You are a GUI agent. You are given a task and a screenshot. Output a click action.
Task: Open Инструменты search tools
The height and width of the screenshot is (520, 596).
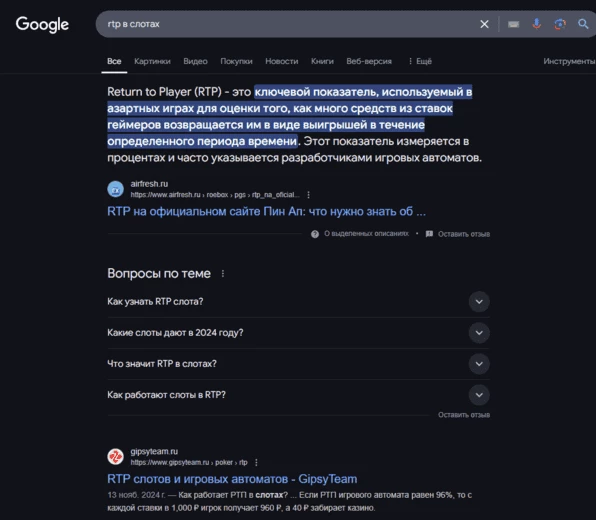[569, 61]
